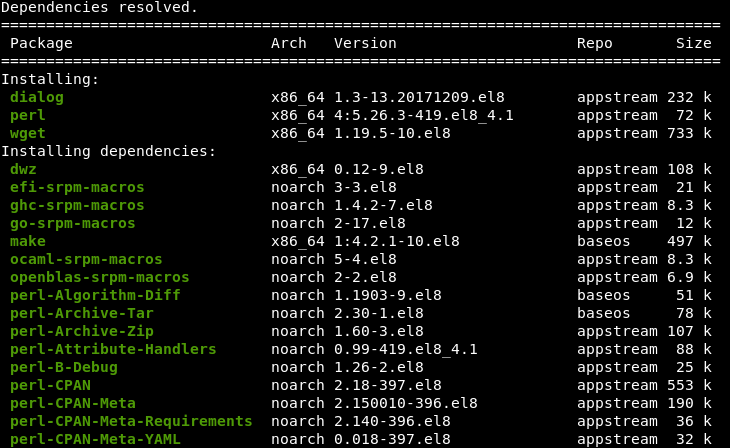Screen dimensions: 730x448
Task: Select the efi-srpm-macros package name
Action: (x=77, y=187)
